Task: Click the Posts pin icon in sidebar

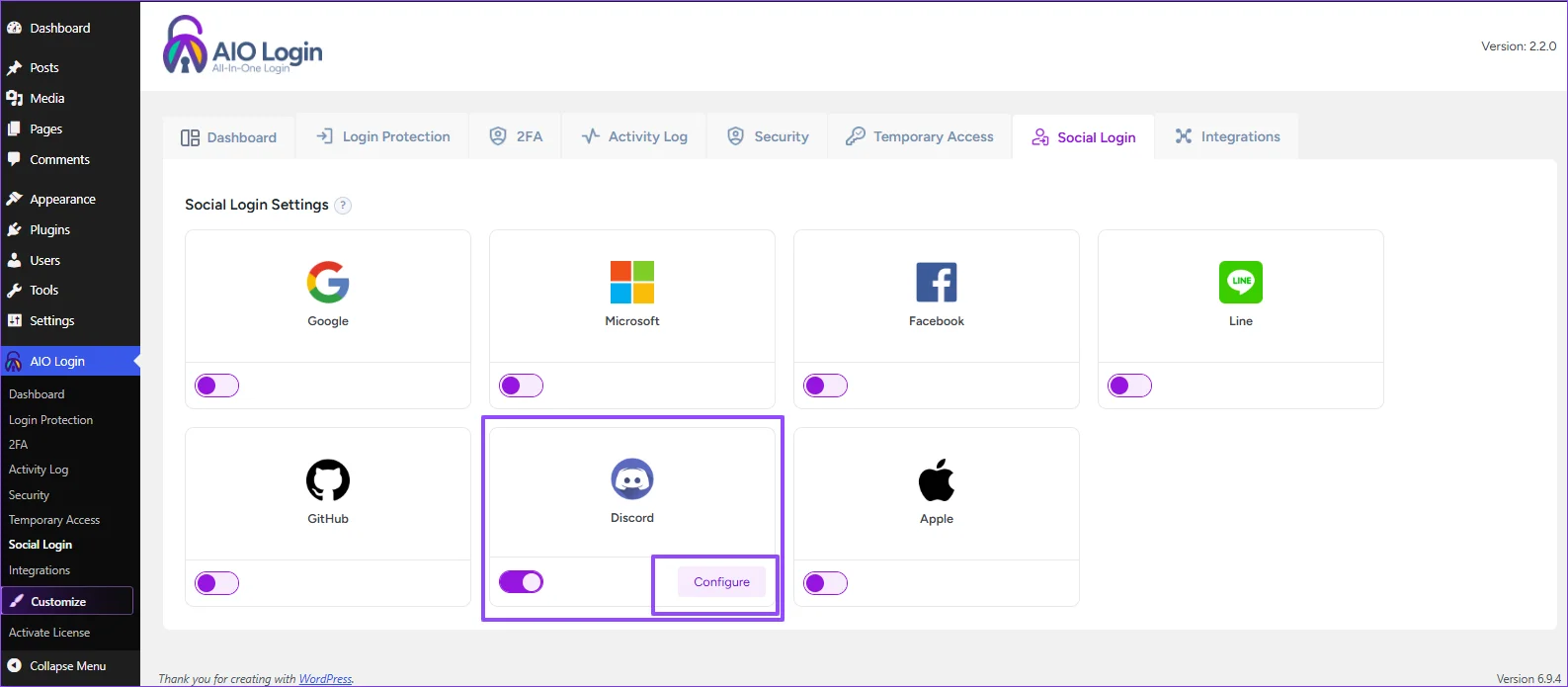Action: click(x=15, y=68)
